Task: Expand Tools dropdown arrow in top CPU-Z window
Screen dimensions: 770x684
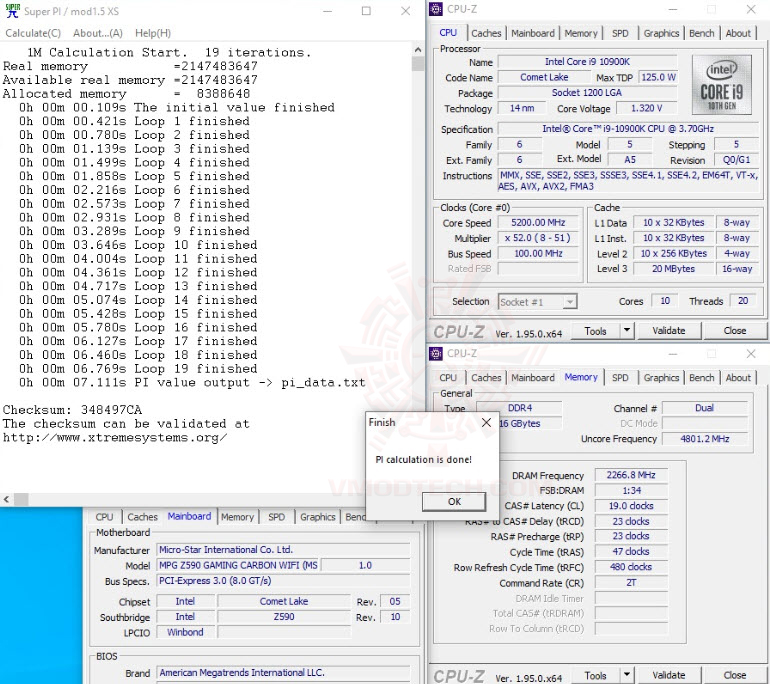Action: click(x=627, y=331)
